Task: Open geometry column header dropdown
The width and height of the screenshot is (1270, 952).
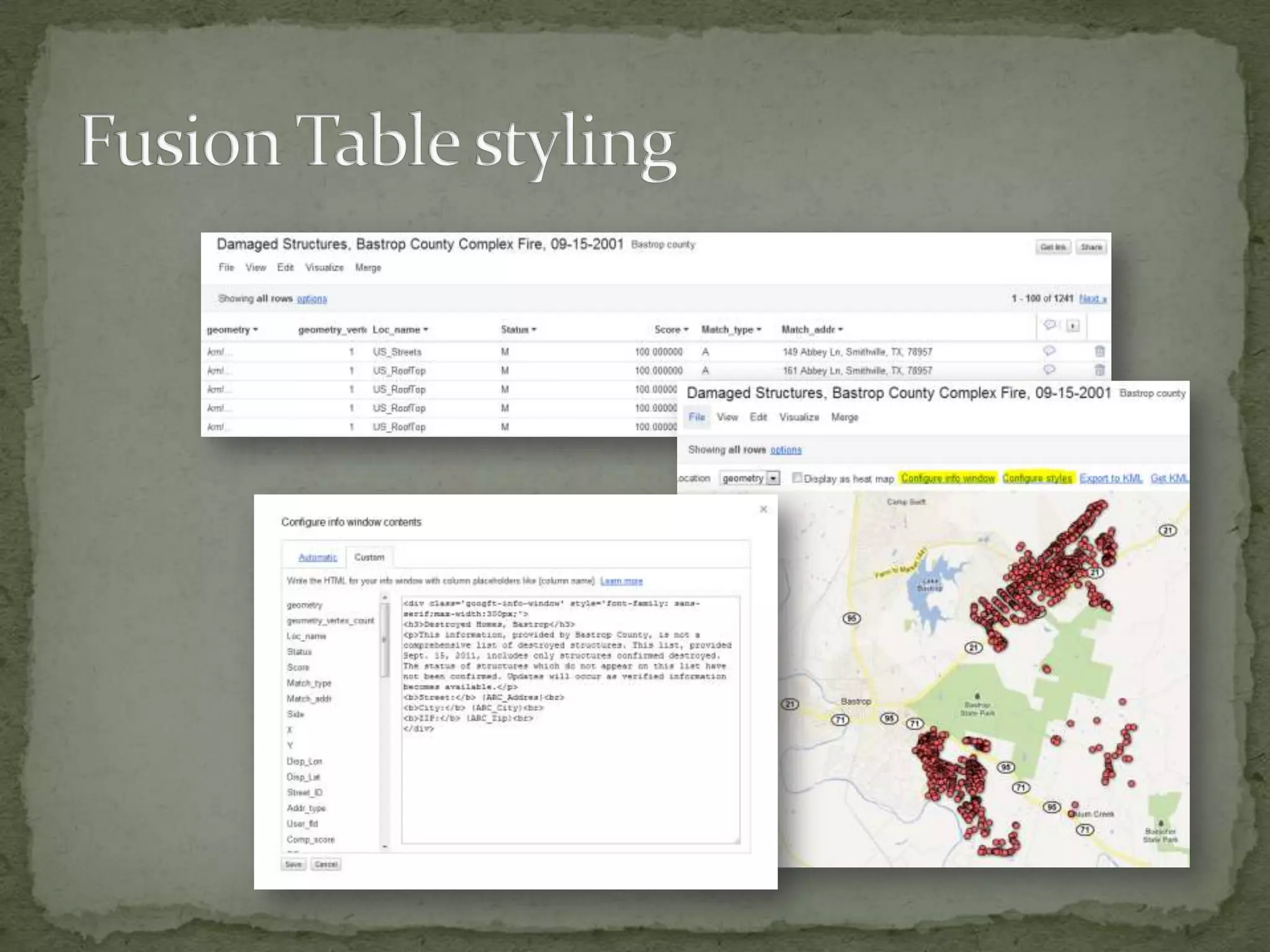Action: pos(255,330)
